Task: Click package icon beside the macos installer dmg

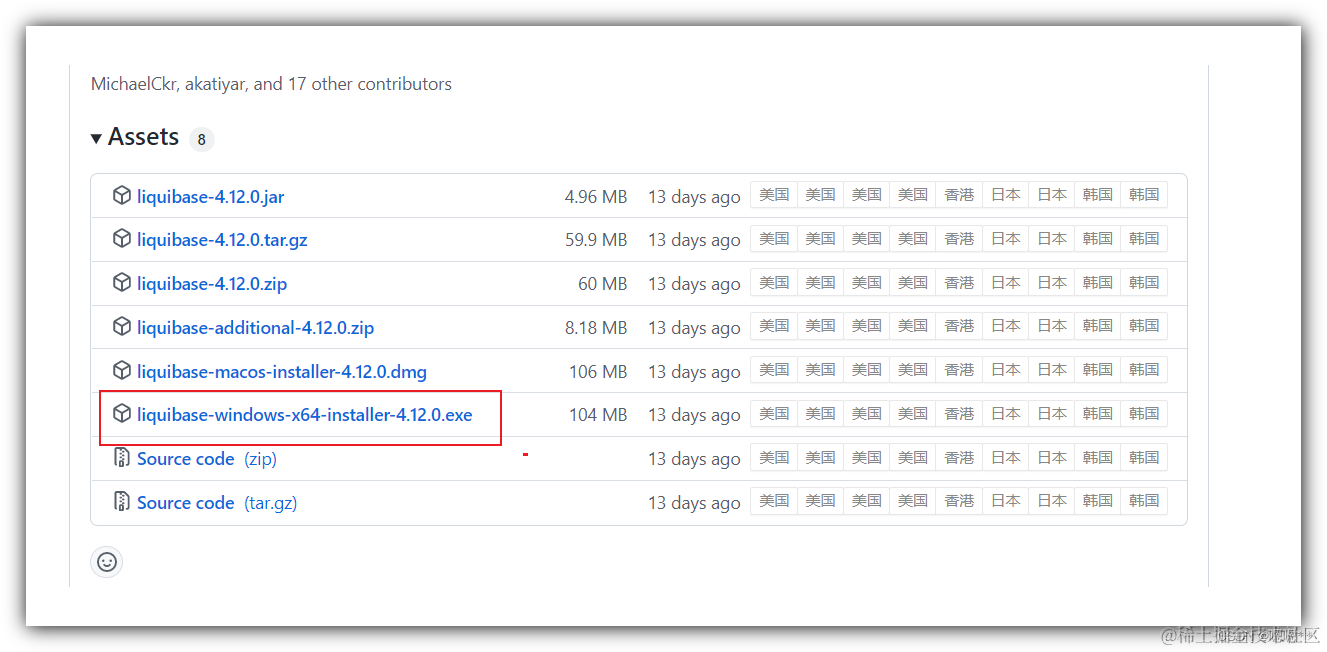Action: 122,371
